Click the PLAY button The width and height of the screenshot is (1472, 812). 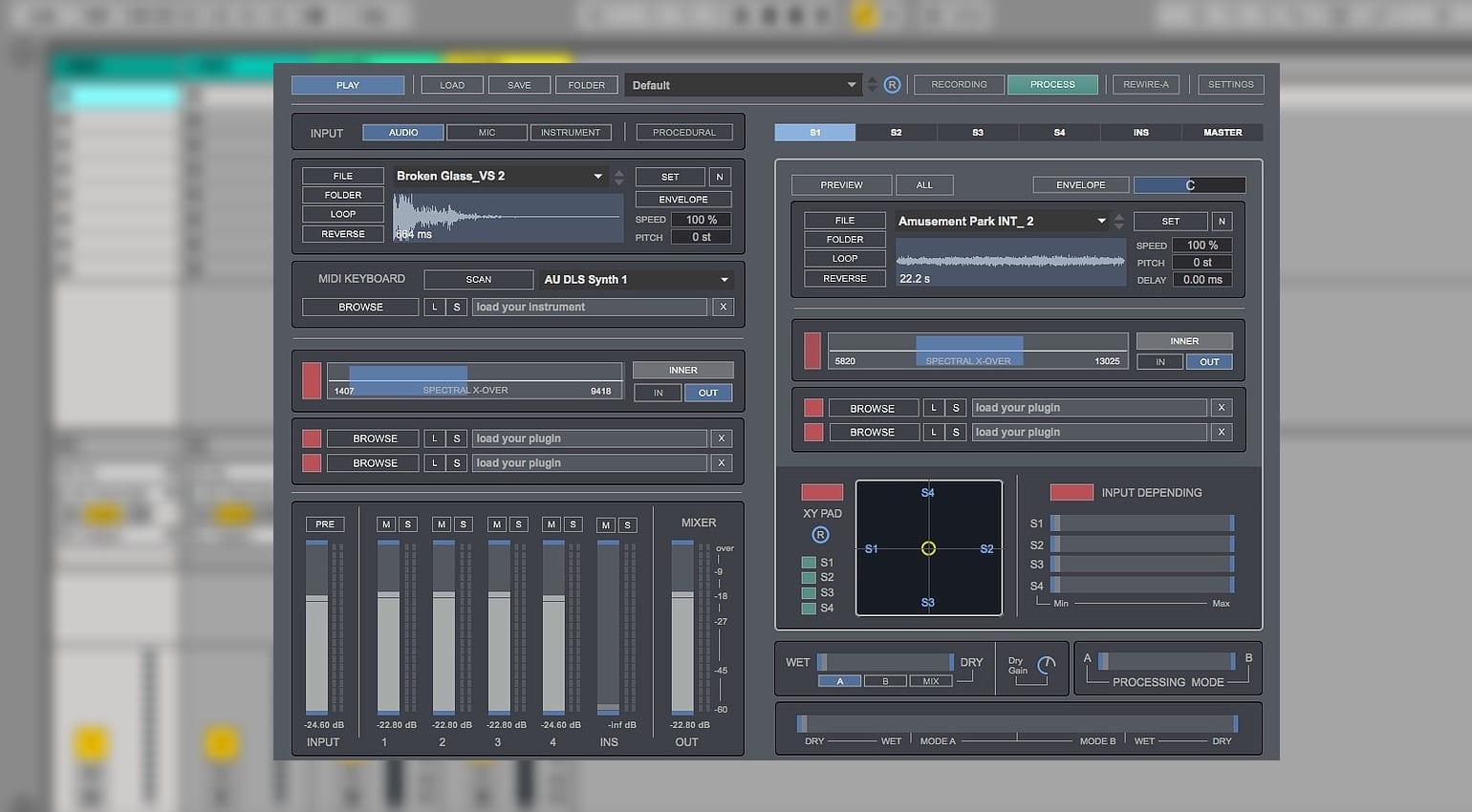click(348, 85)
